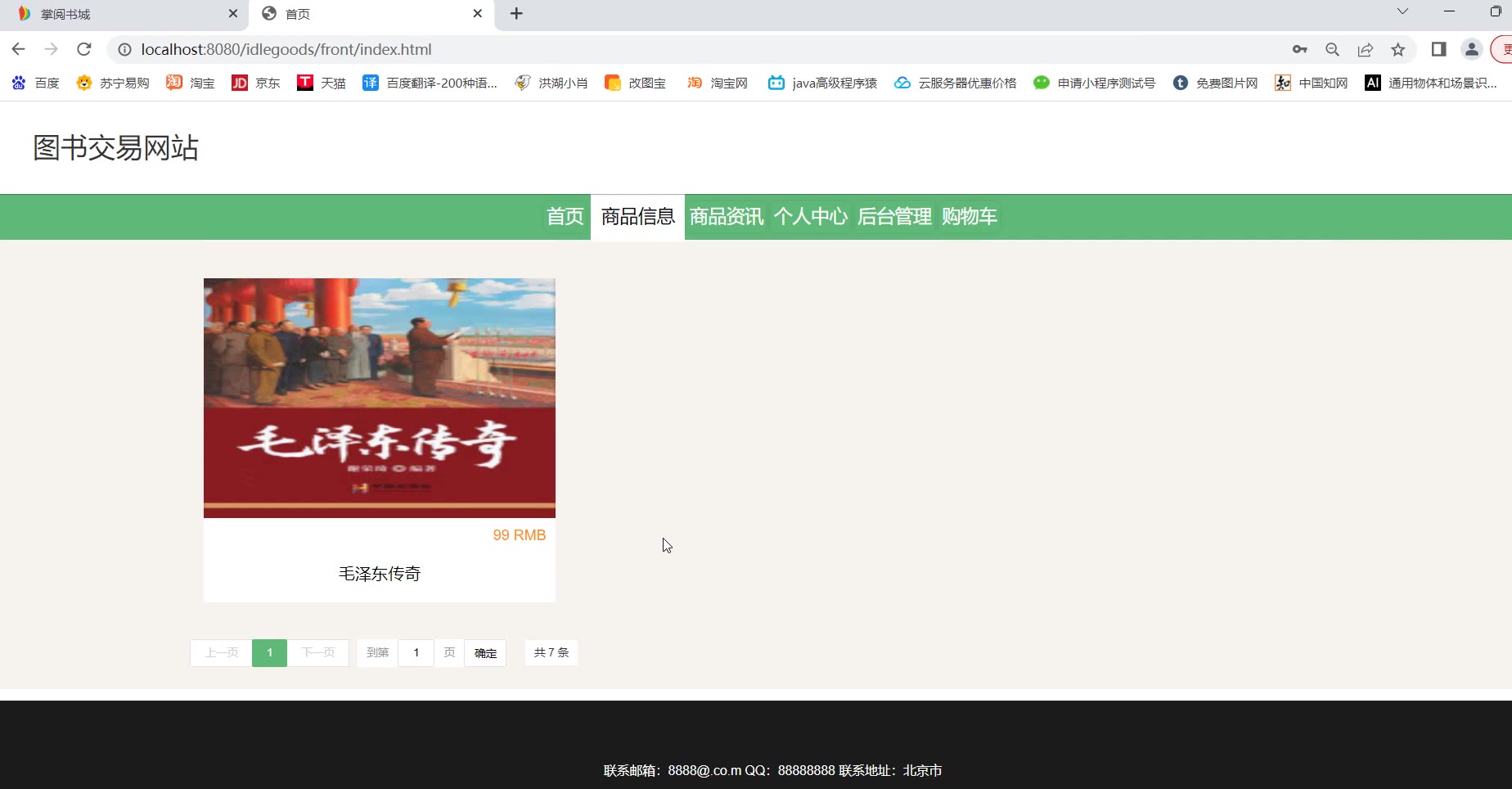Click the 99 RMB price label
Screen dimensions: 1512x789
click(520, 535)
